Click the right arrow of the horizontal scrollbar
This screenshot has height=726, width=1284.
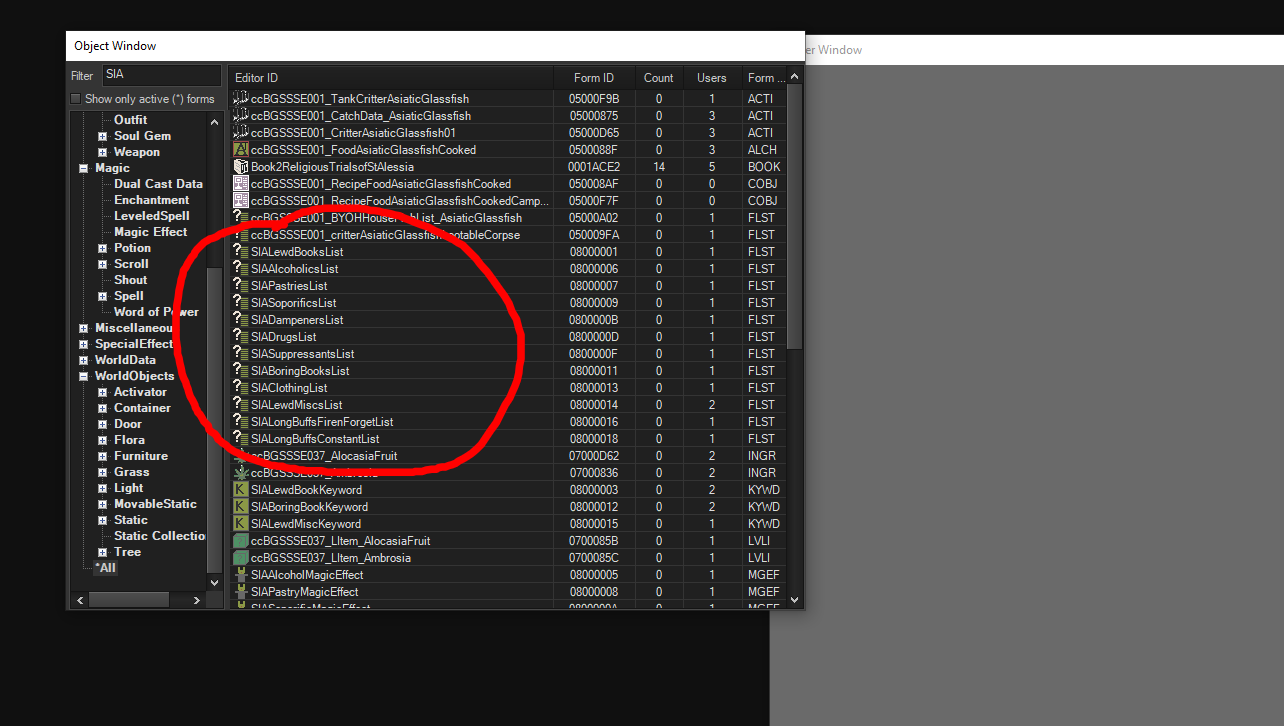point(195,599)
